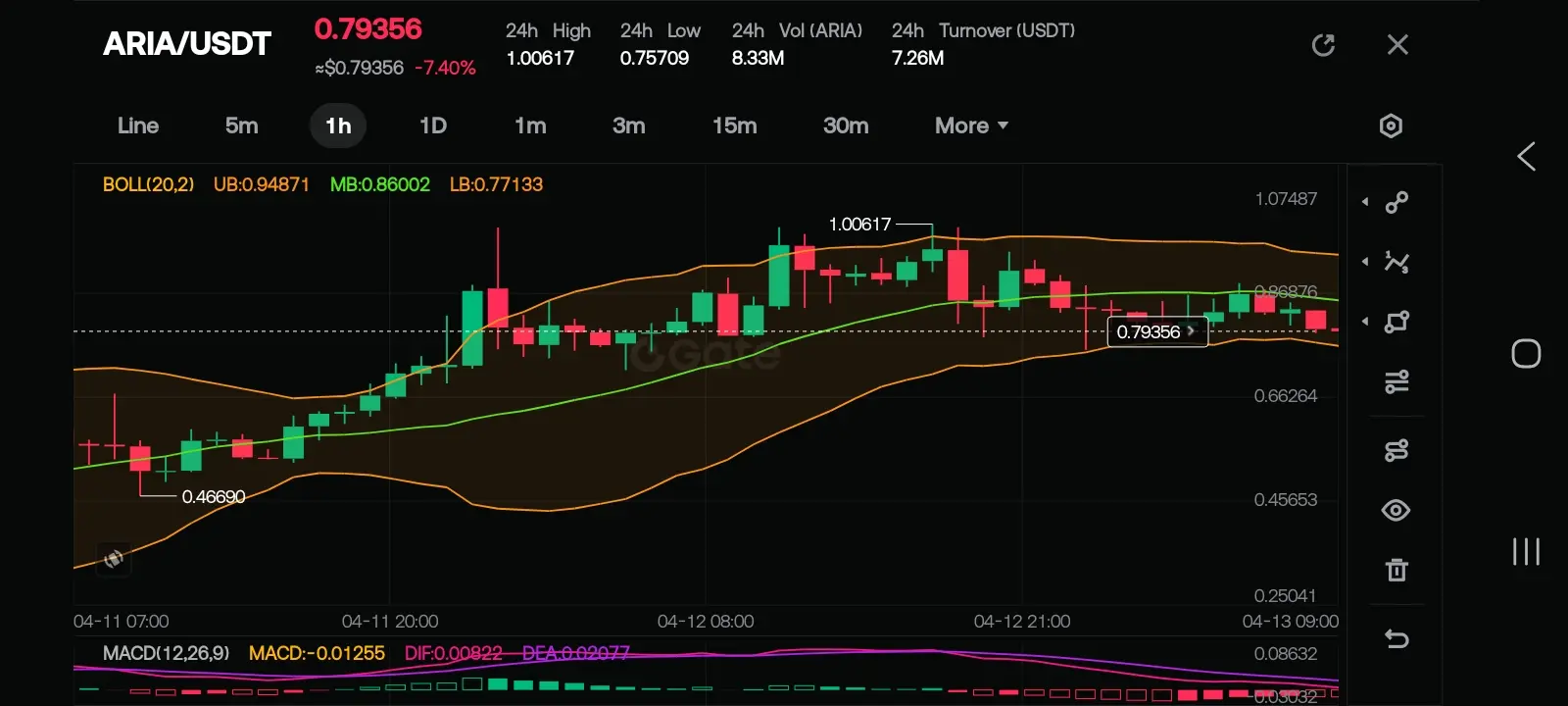This screenshot has height=706, width=1568.
Task: Tap the 0.08632 MACD axis label
Action: [1286, 654]
